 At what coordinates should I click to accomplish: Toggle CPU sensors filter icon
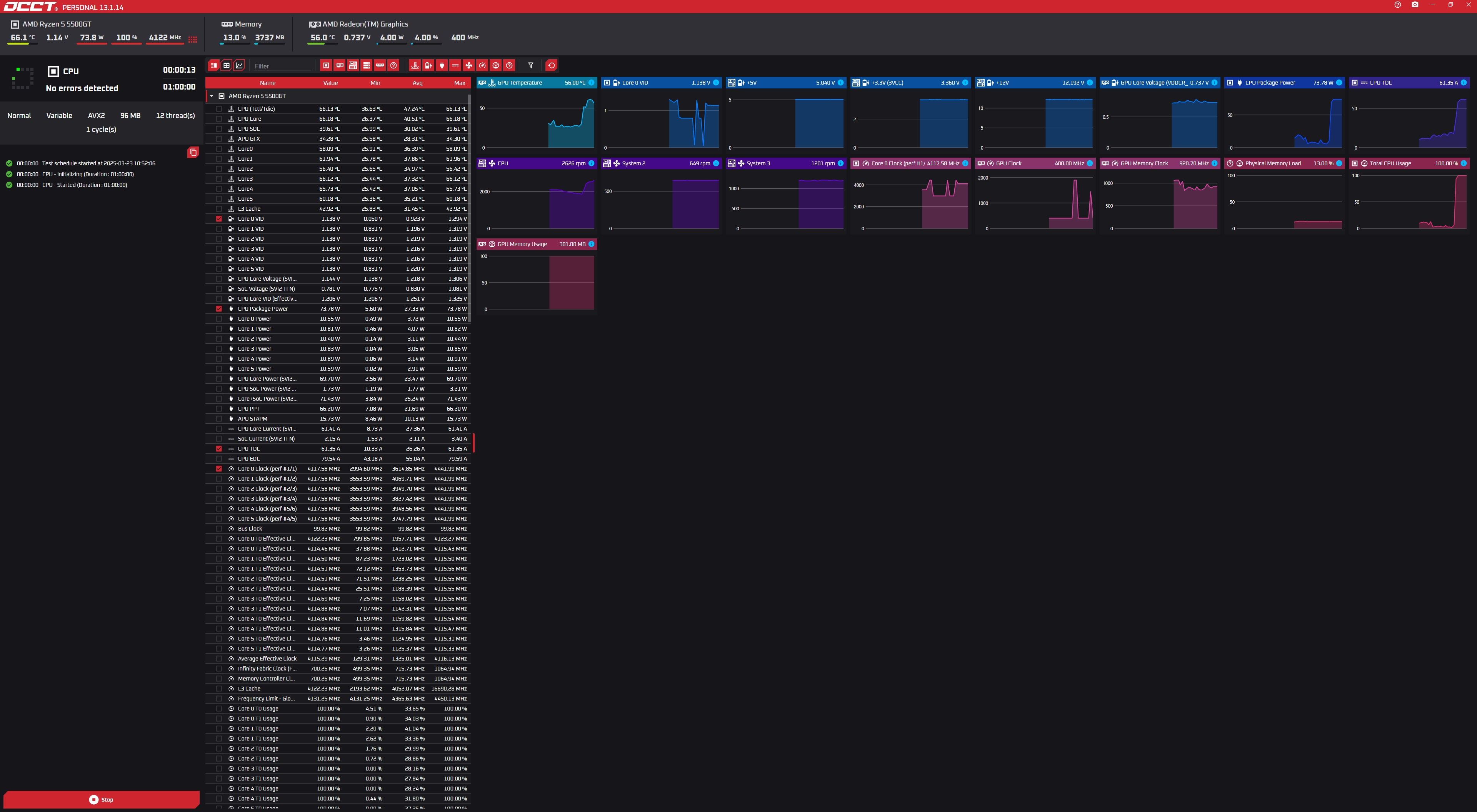(326, 65)
